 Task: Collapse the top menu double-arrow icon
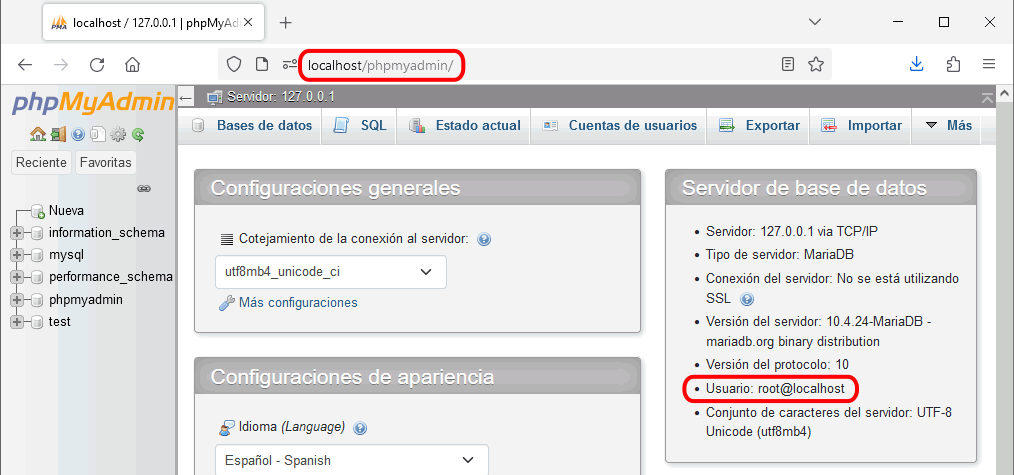[987, 98]
